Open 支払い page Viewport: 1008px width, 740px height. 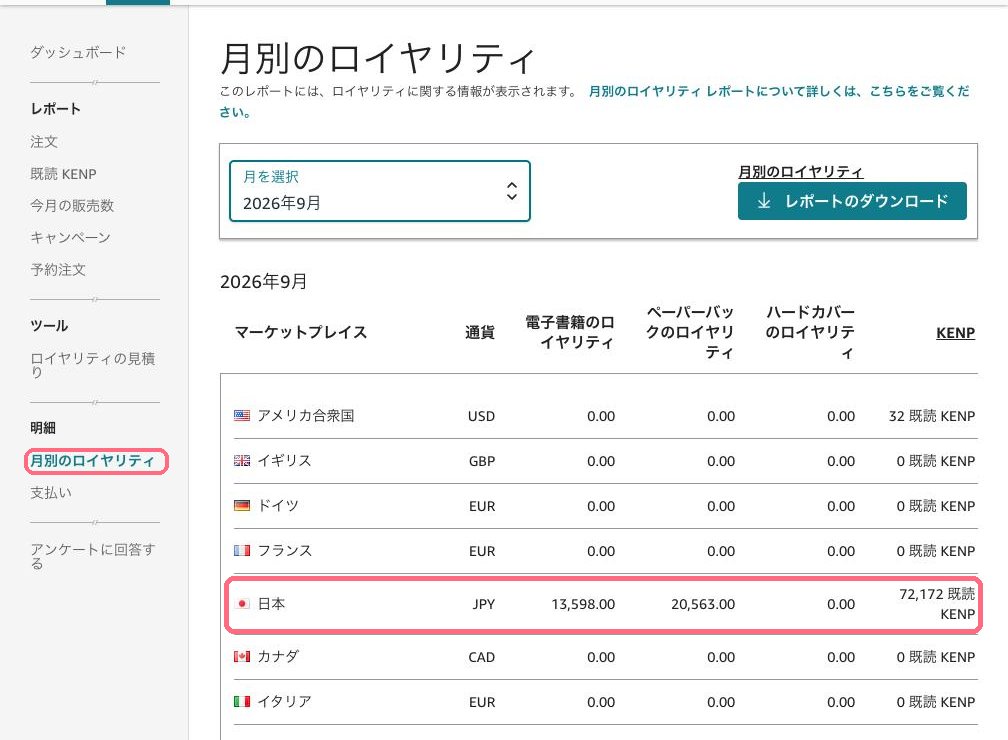point(51,493)
